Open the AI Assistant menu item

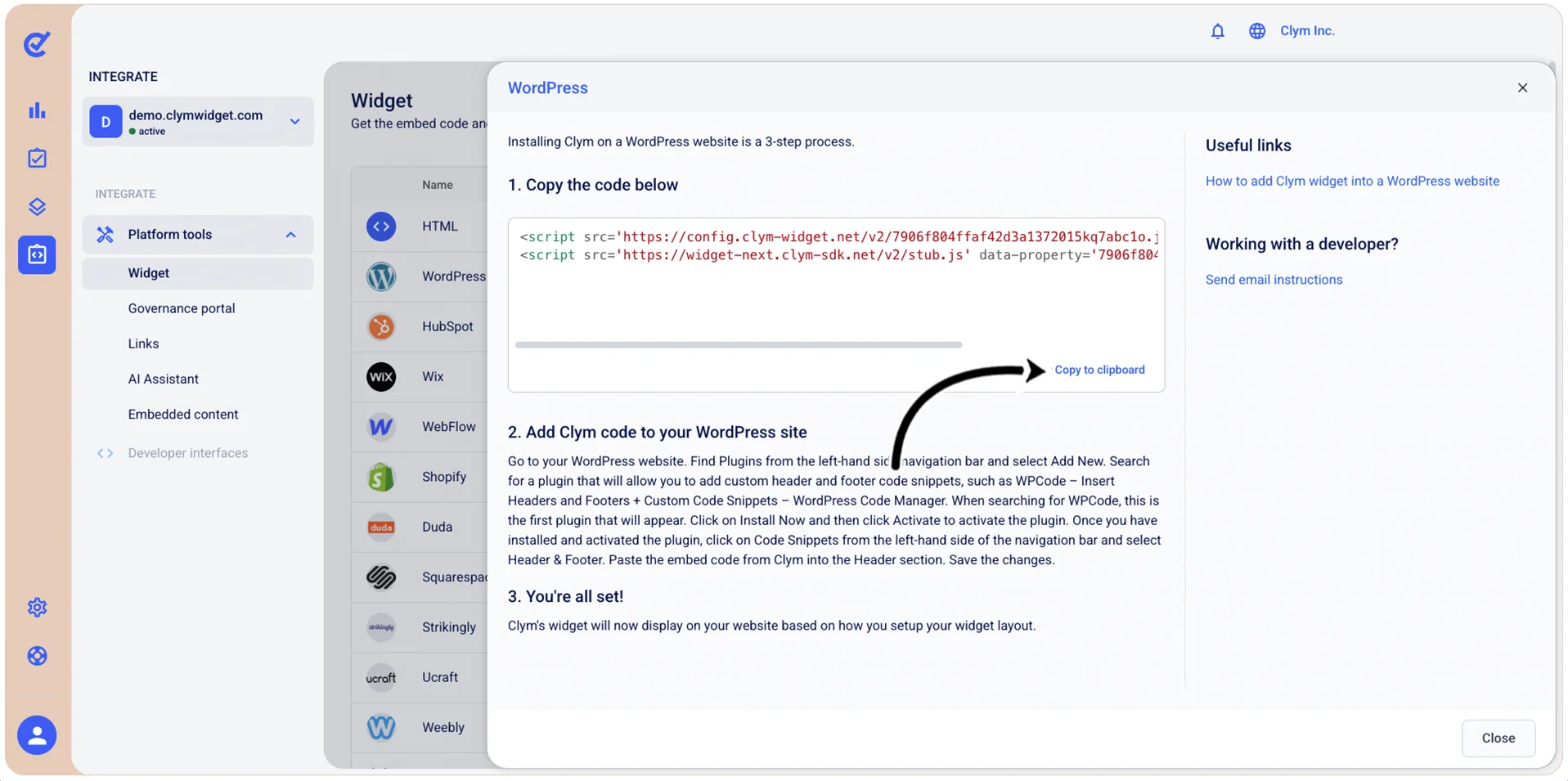[x=163, y=379]
